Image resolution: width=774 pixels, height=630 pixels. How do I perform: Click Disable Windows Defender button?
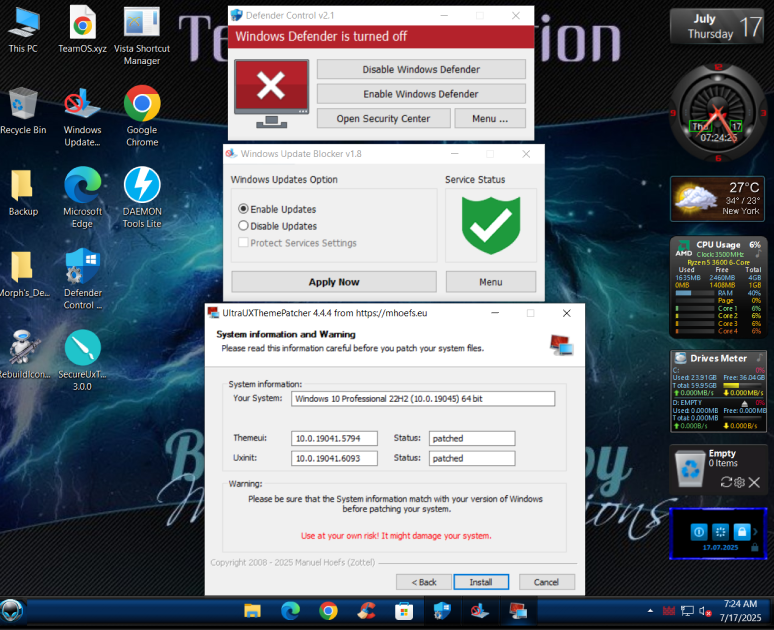[x=421, y=69]
